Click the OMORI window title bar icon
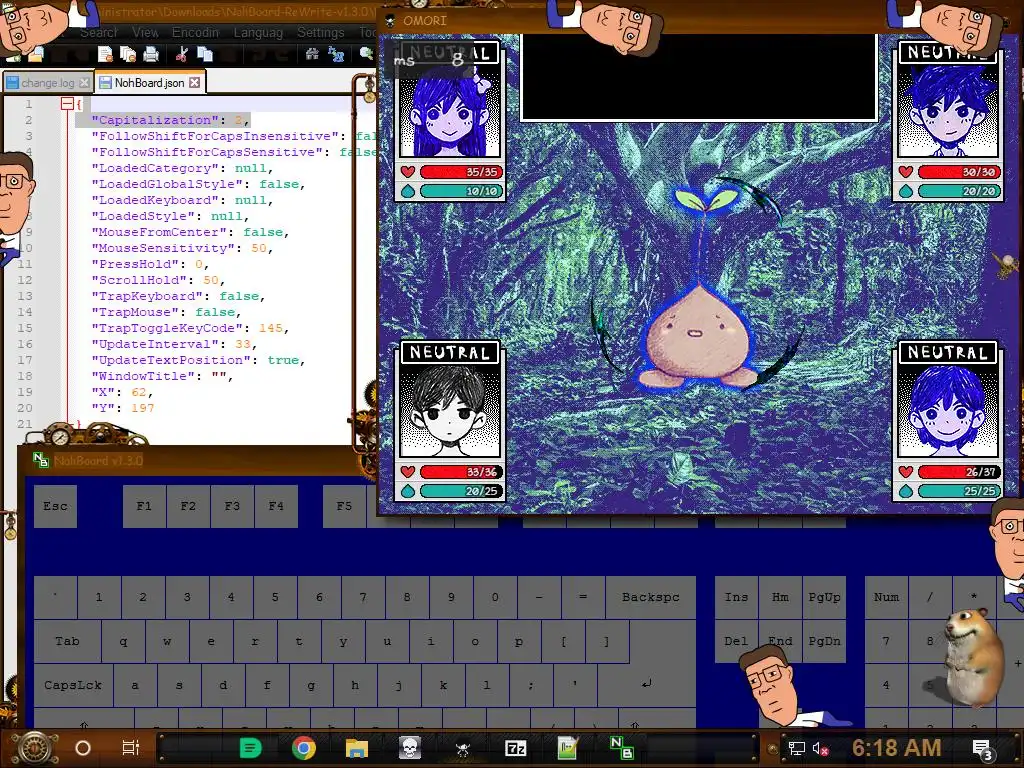The width and height of the screenshot is (1024, 768). tap(390, 21)
